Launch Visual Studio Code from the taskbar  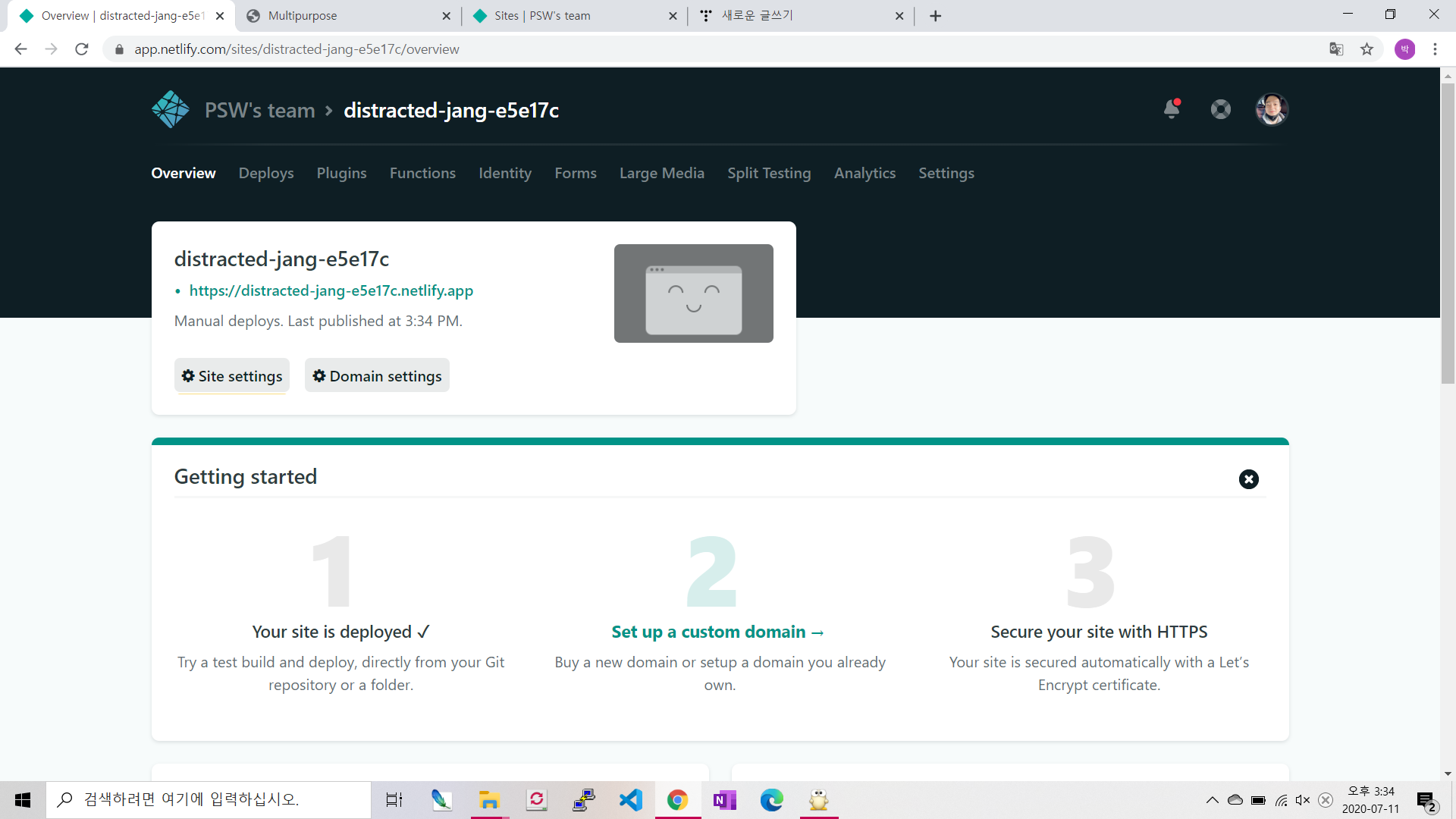pyautogui.click(x=630, y=800)
